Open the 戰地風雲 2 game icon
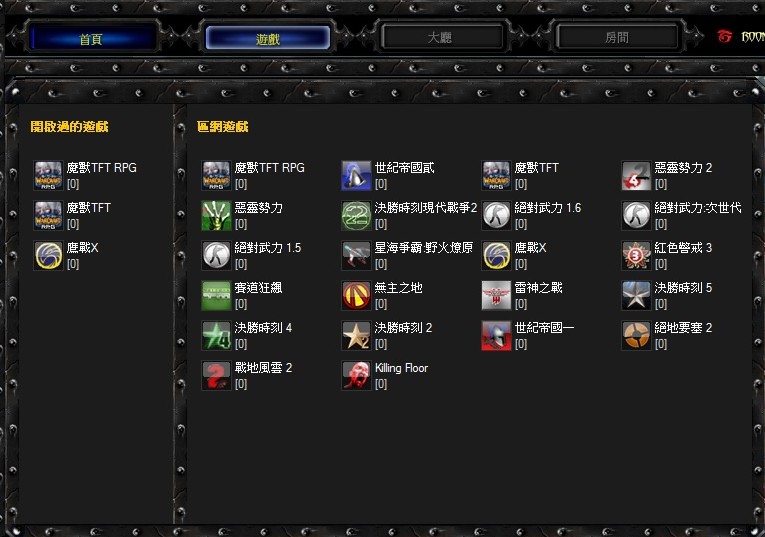765x537 pixels. point(216,375)
